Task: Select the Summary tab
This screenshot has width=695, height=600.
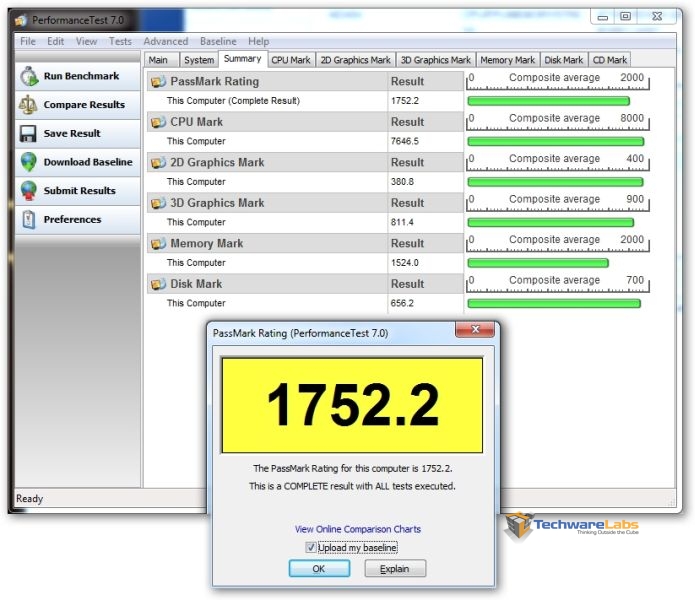Action: click(242, 59)
